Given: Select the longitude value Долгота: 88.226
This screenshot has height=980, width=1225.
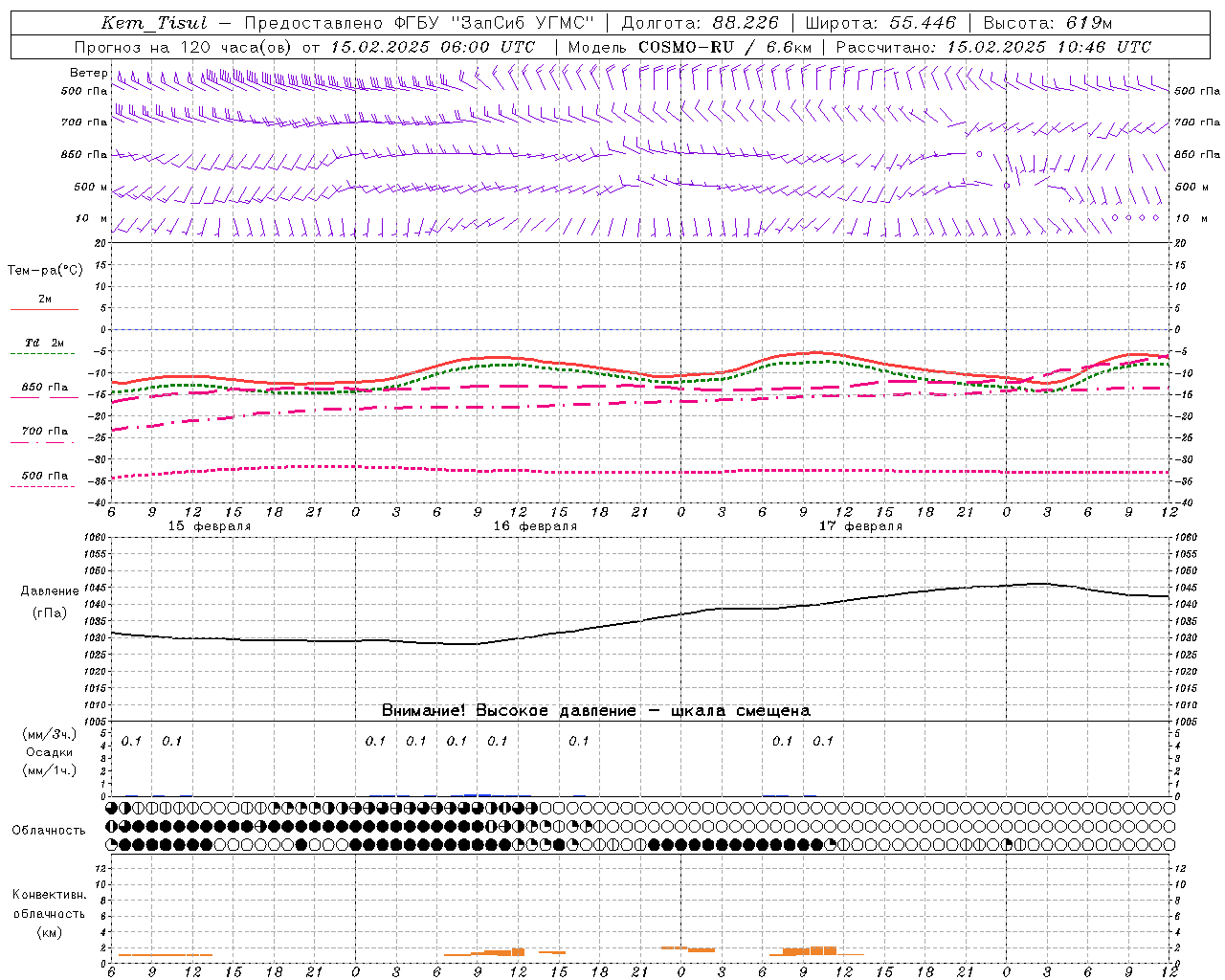Looking at the screenshot, I should pyautogui.click(x=701, y=23).
